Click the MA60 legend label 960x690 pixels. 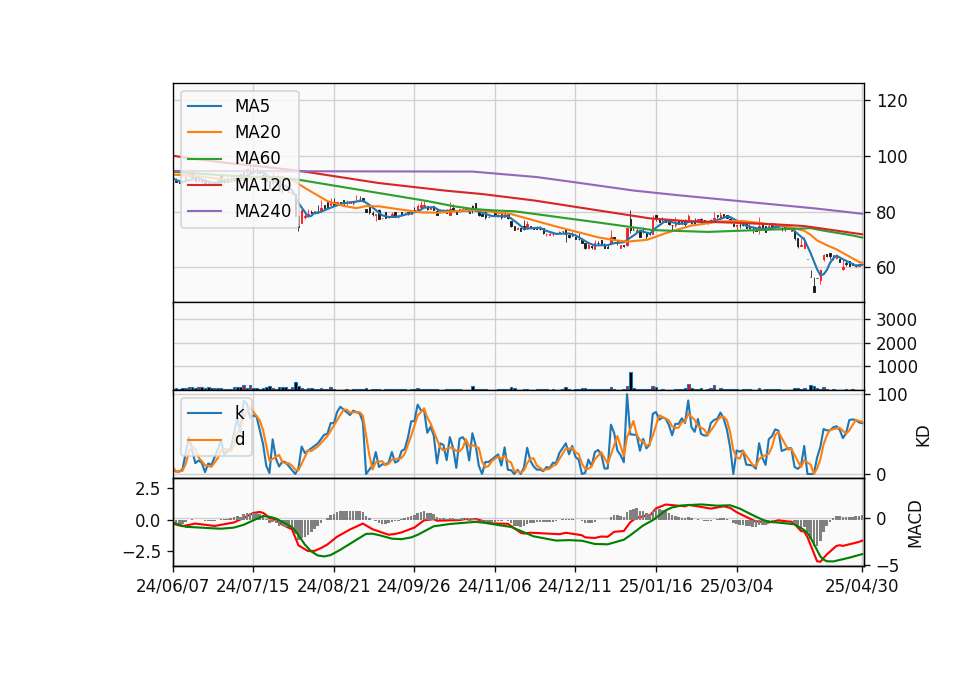coord(257,158)
